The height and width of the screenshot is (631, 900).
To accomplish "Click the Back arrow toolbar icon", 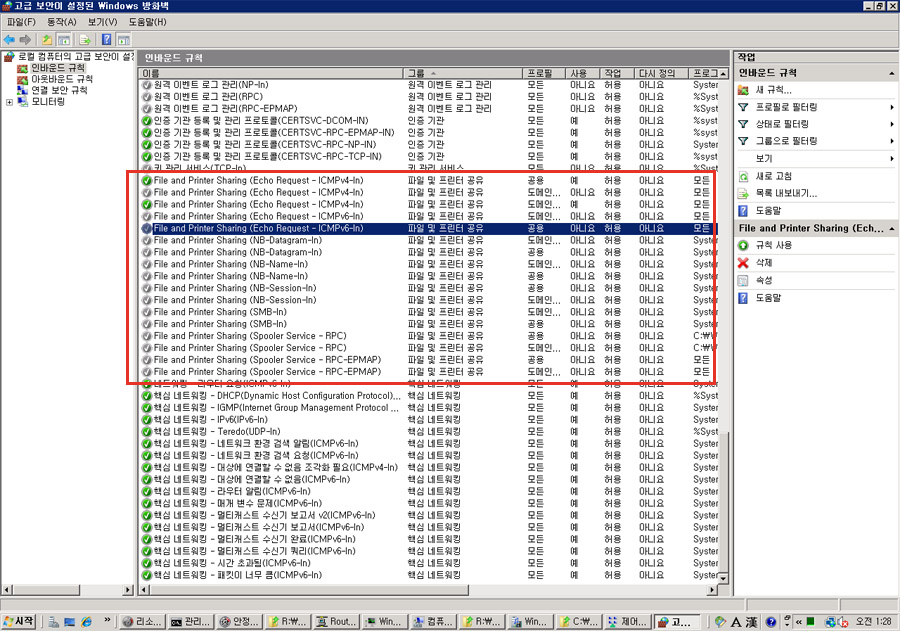I will click(9, 40).
